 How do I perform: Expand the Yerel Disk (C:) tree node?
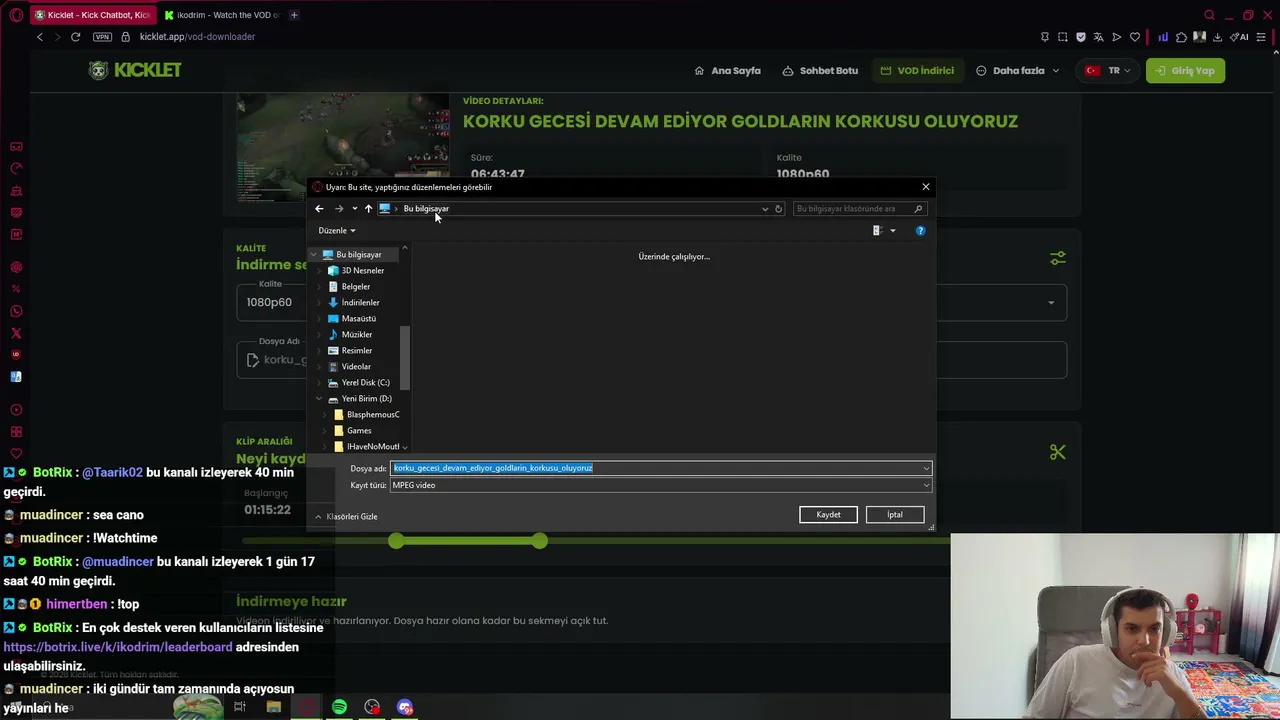[x=319, y=383]
